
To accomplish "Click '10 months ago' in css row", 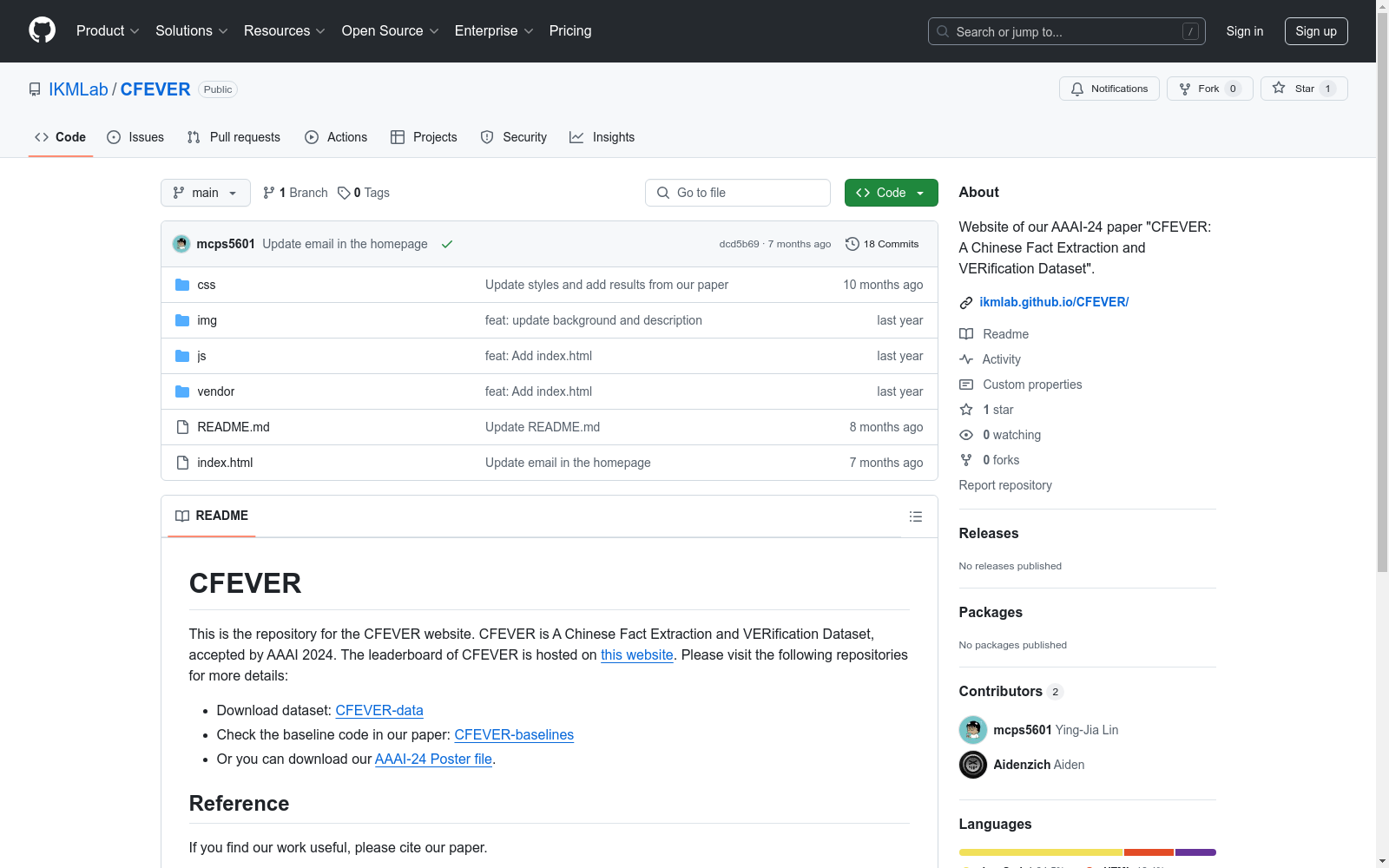I will pos(883,285).
